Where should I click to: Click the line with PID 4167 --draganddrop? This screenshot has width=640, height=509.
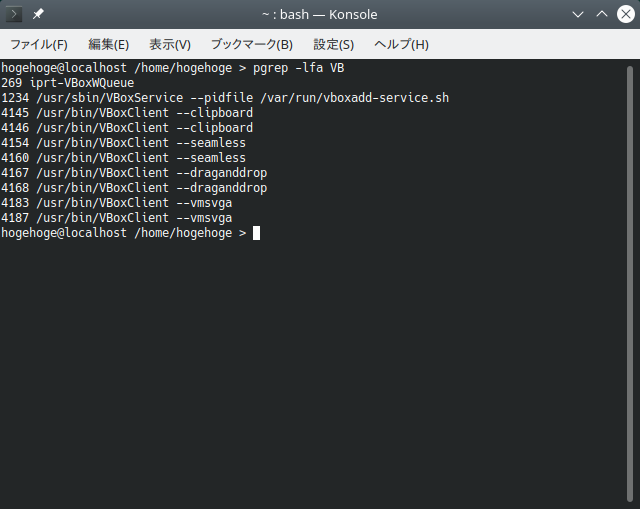pos(134,173)
